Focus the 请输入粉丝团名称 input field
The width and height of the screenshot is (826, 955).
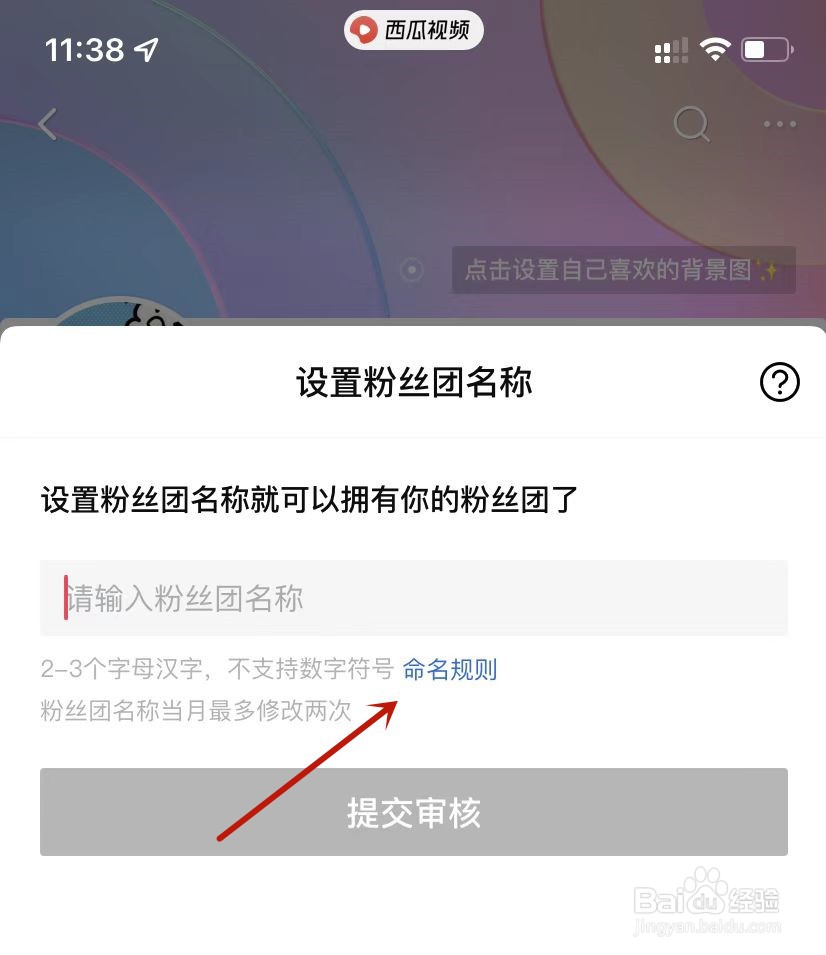click(414, 598)
